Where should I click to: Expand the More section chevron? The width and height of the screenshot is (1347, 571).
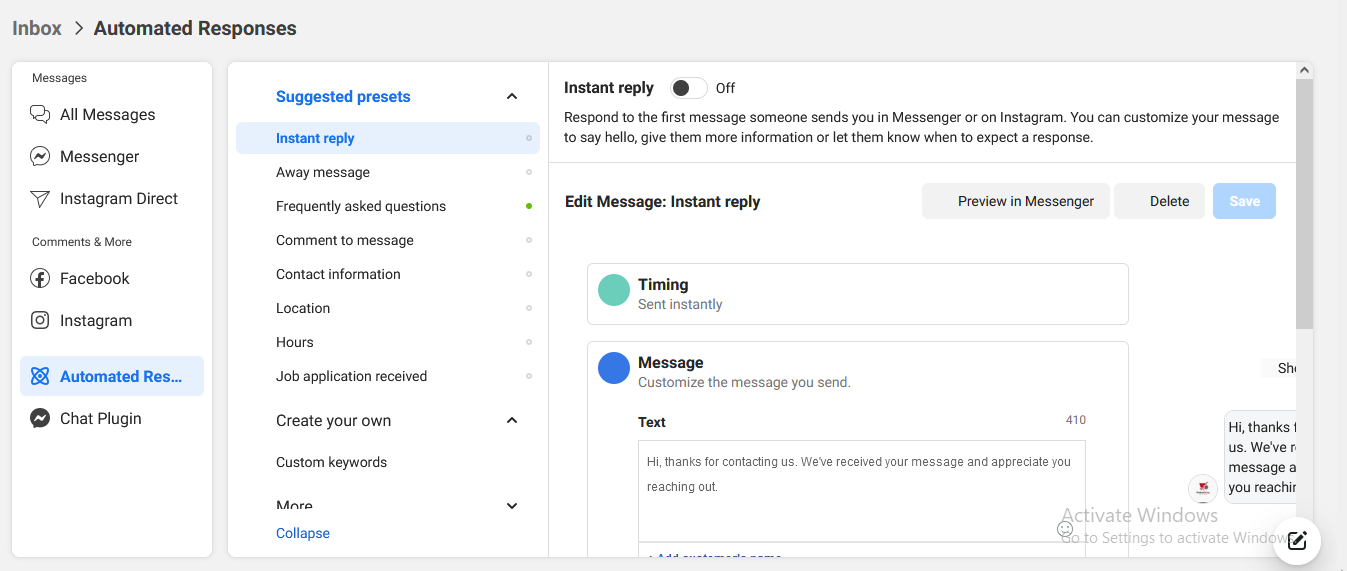pyautogui.click(x=512, y=506)
